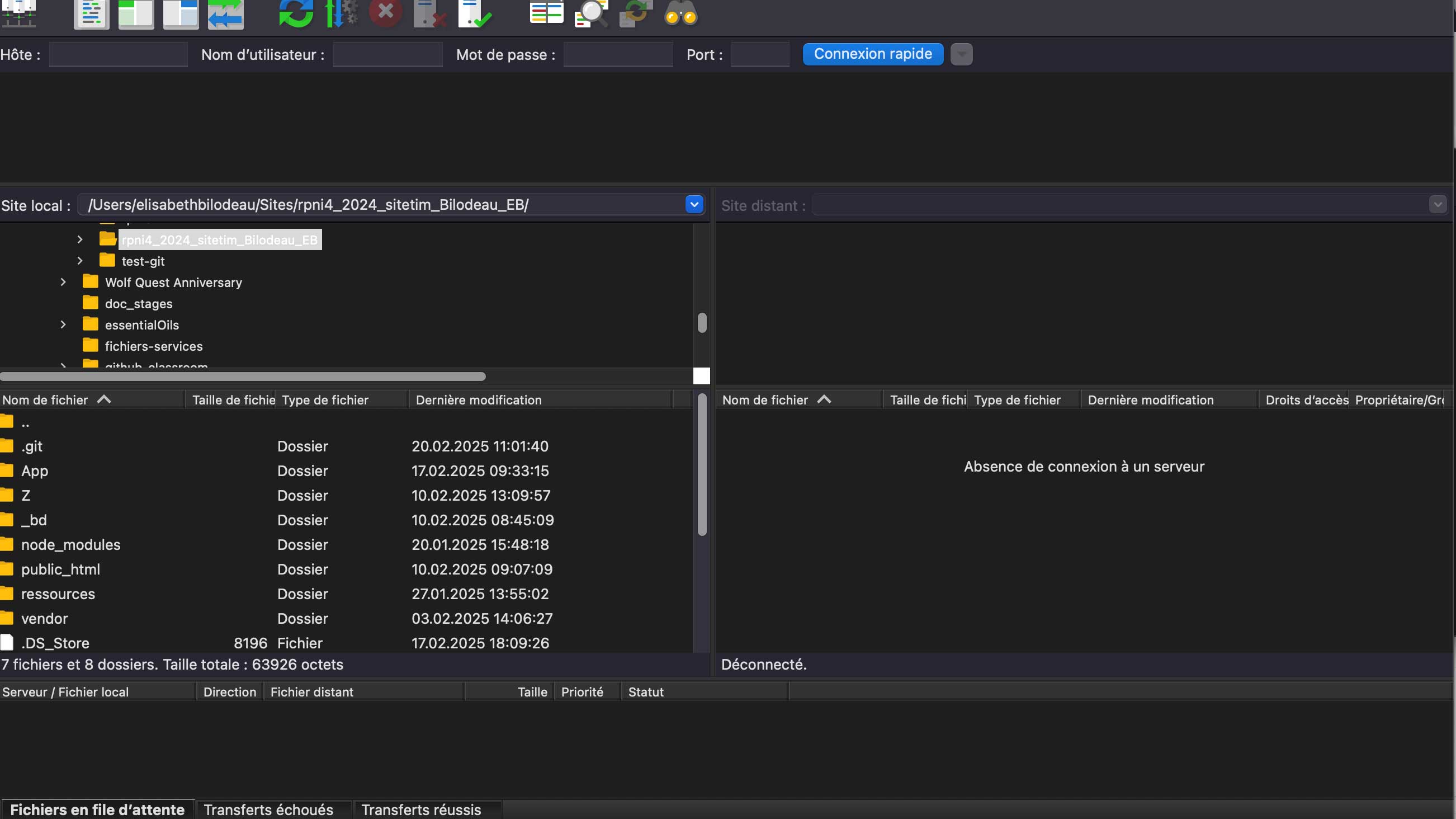Screen dimensions: 1456x819
Task: Expand the essentialOils folder
Action: [63, 324]
